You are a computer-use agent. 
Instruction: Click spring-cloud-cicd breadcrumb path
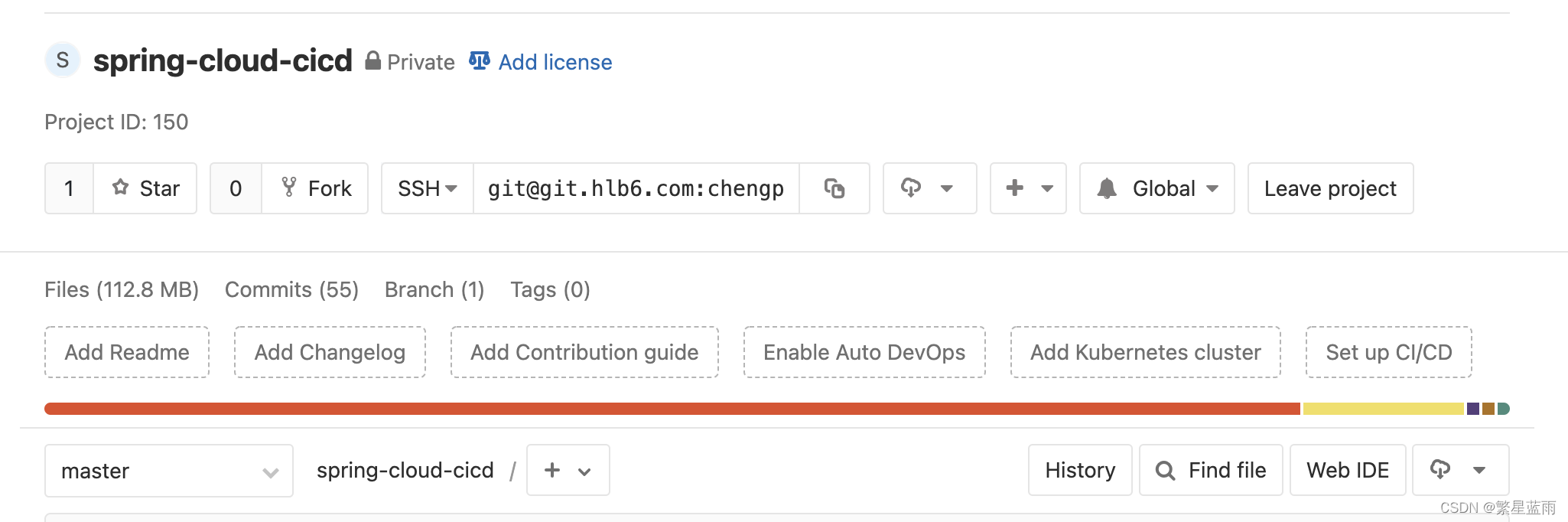(405, 470)
